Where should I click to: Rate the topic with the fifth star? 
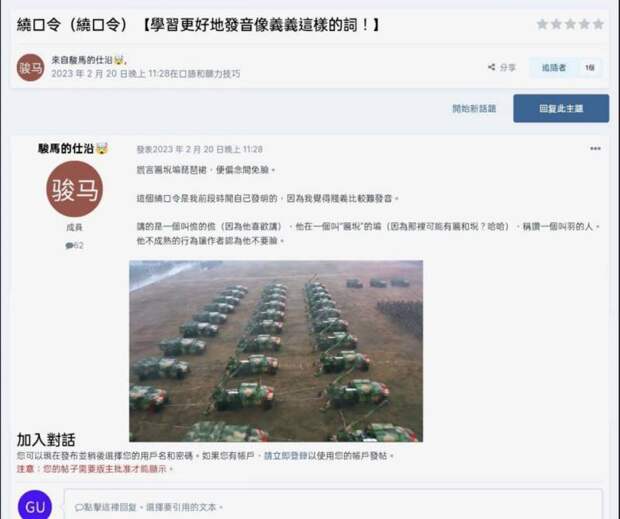[598, 25]
